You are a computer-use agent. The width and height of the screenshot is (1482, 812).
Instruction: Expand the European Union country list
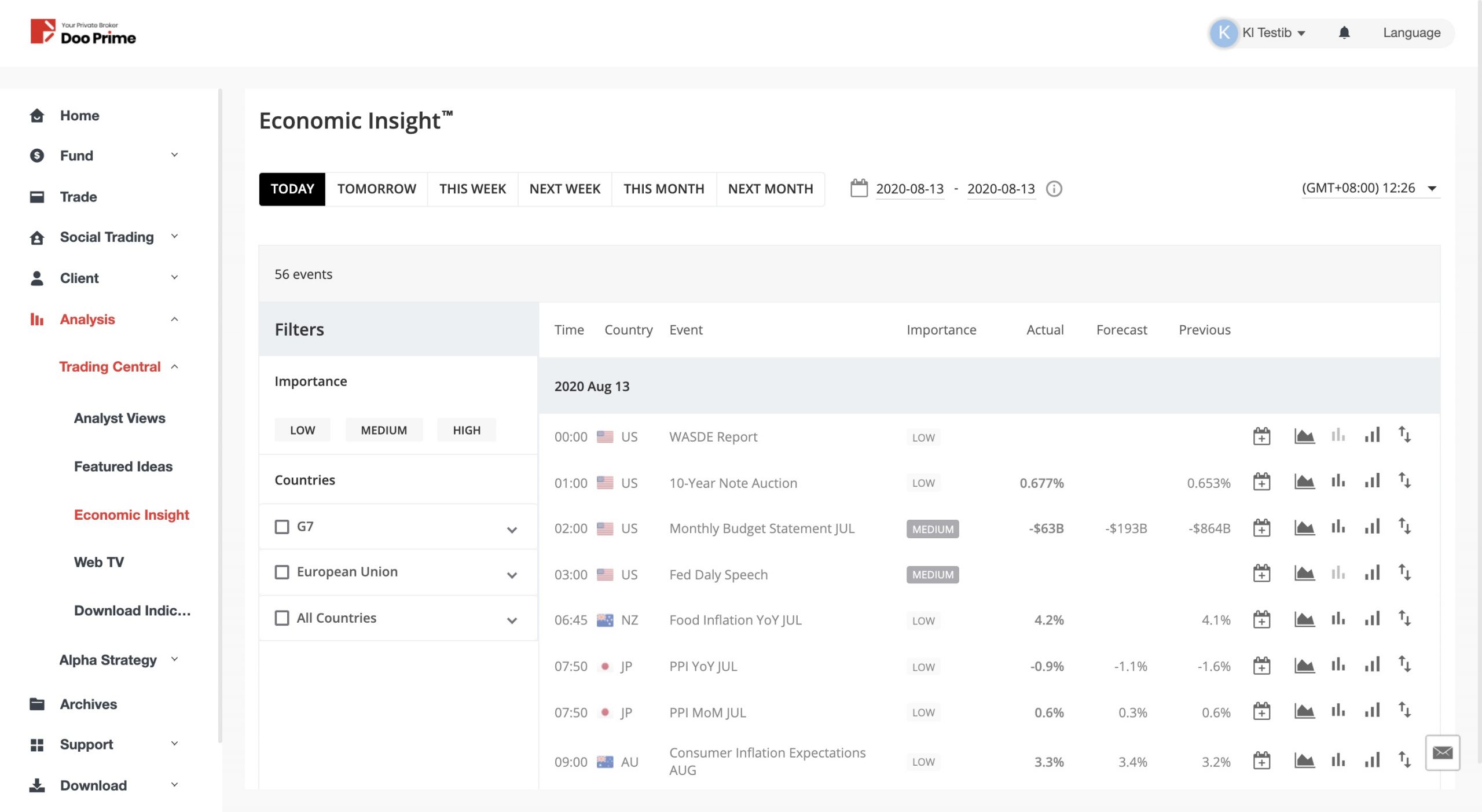pos(512,575)
